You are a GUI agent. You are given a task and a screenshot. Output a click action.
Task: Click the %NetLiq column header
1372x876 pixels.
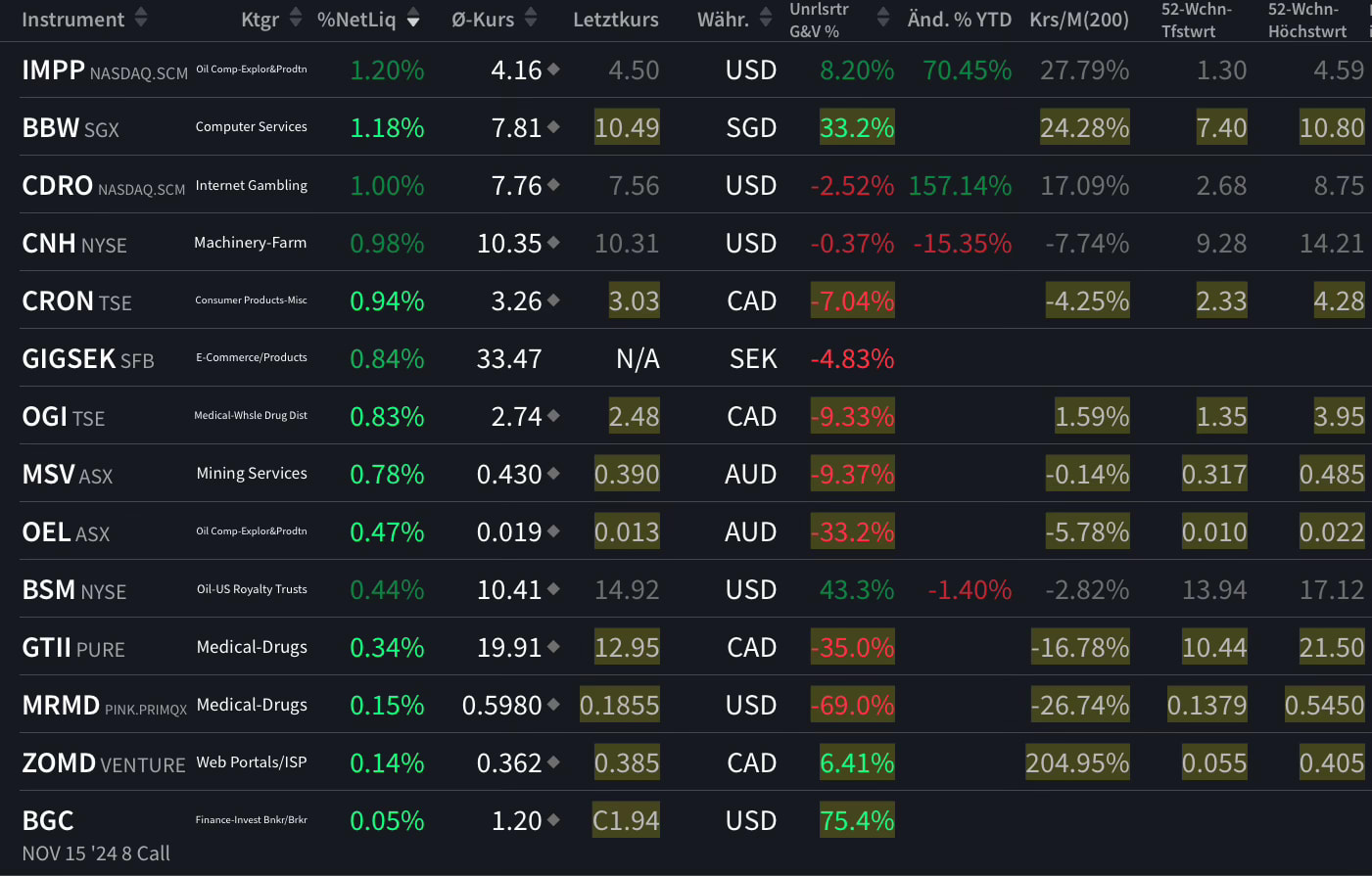coord(356,20)
